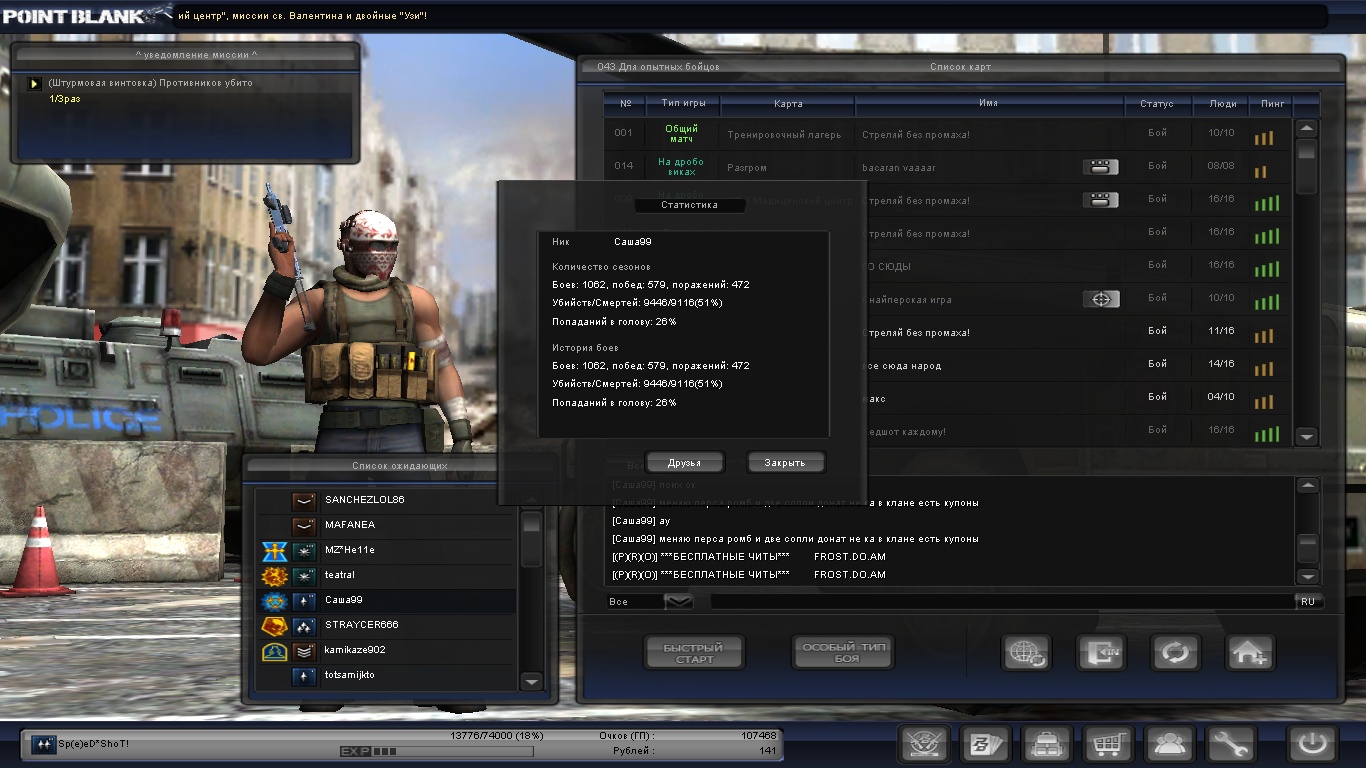Click the RU language indicator
Image resolution: width=1366 pixels, height=768 pixels.
1308,601
